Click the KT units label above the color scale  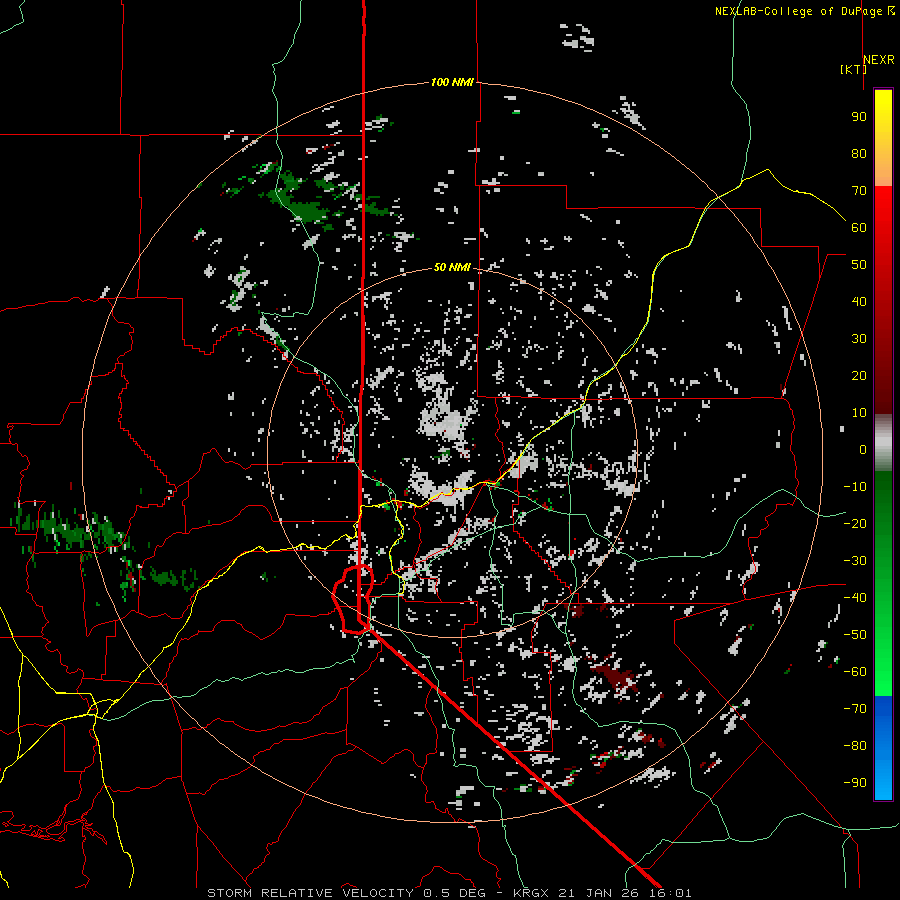[x=854, y=69]
